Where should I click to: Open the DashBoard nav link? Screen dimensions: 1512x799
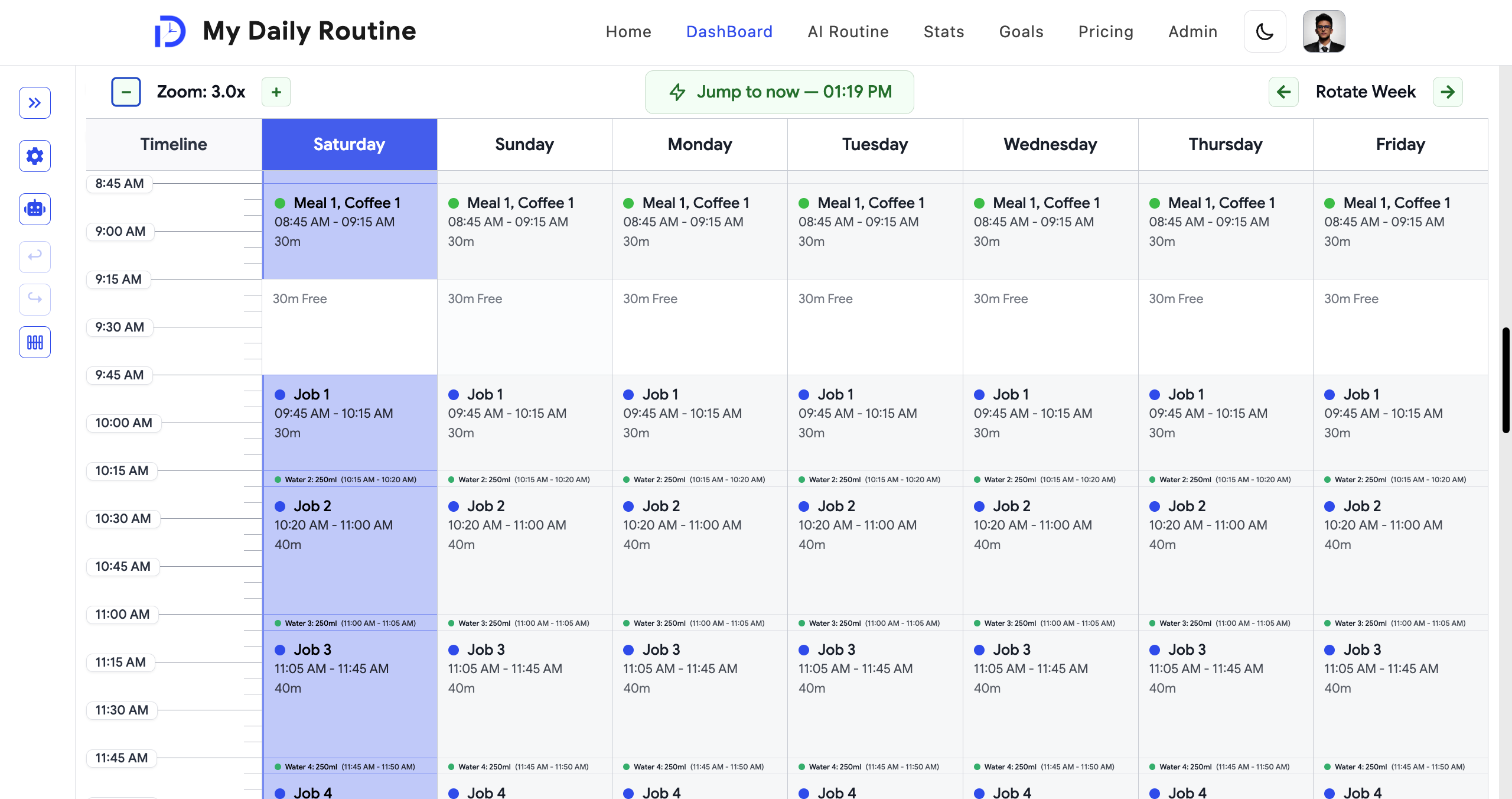(729, 31)
